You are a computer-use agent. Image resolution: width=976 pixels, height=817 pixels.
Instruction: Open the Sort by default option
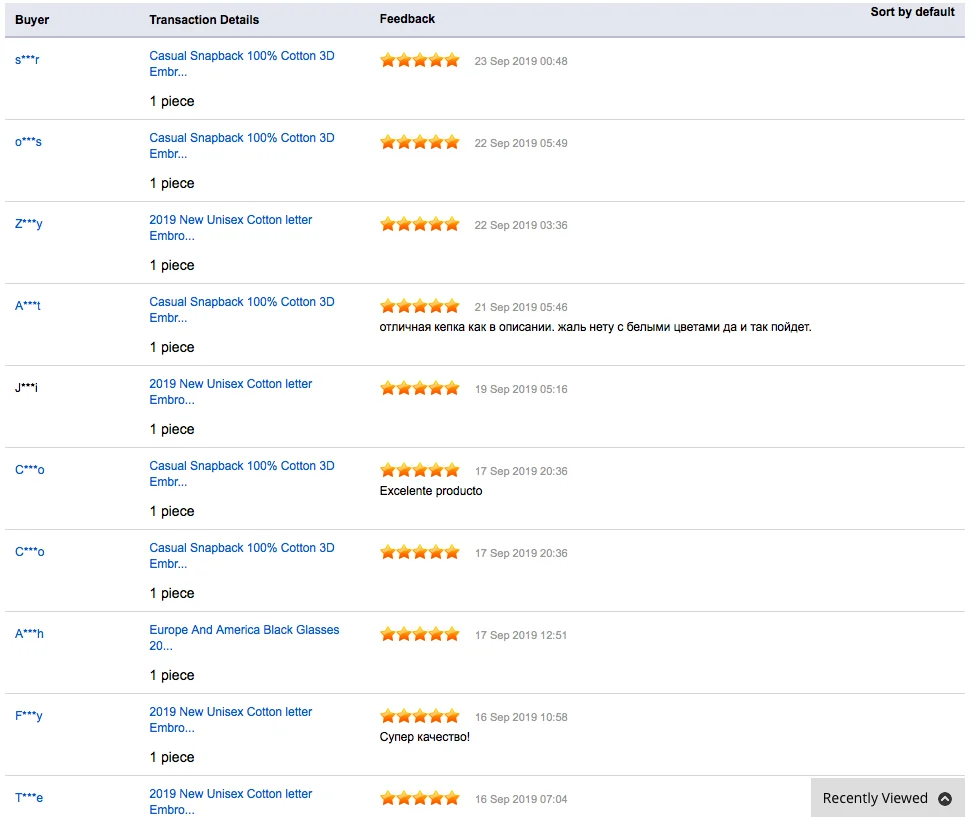click(912, 12)
